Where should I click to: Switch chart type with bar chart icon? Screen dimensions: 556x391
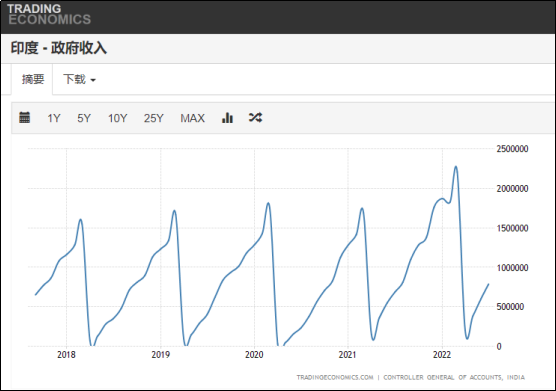point(227,117)
